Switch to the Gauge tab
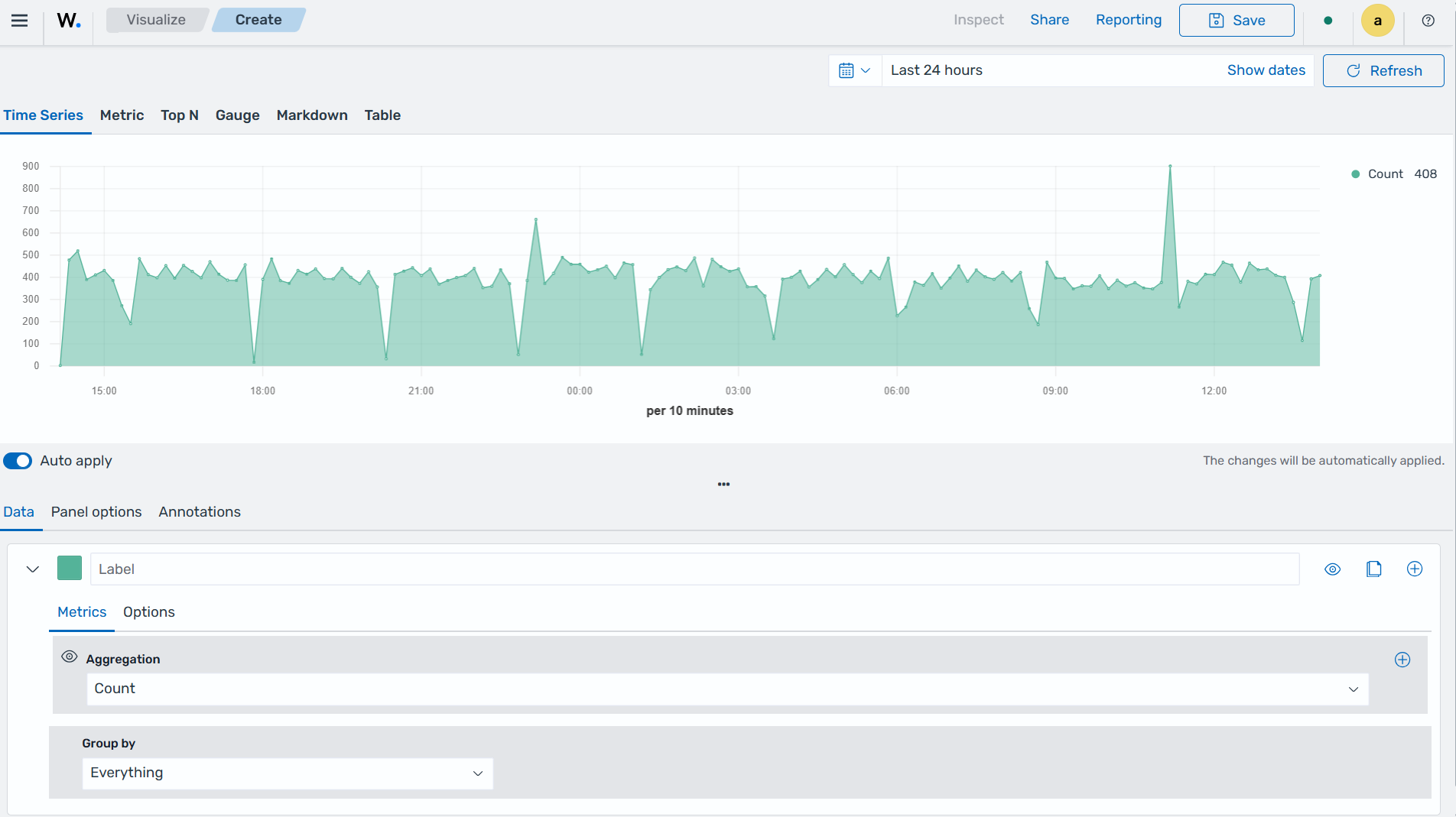Viewport: 1456px width, 817px height. (x=238, y=115)
